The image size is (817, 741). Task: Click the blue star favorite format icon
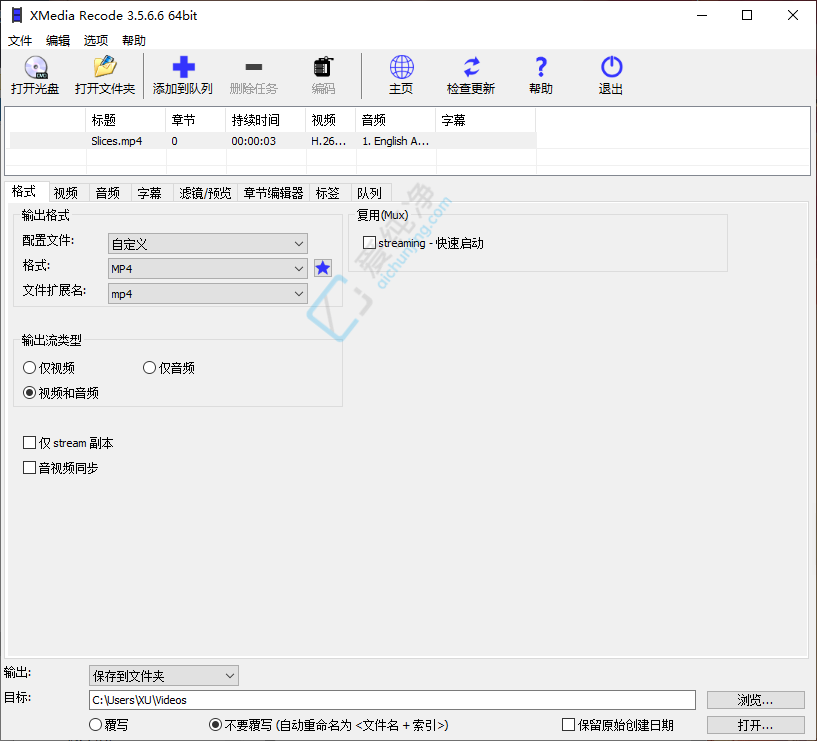pyautogui.click(x=323, y=268)
